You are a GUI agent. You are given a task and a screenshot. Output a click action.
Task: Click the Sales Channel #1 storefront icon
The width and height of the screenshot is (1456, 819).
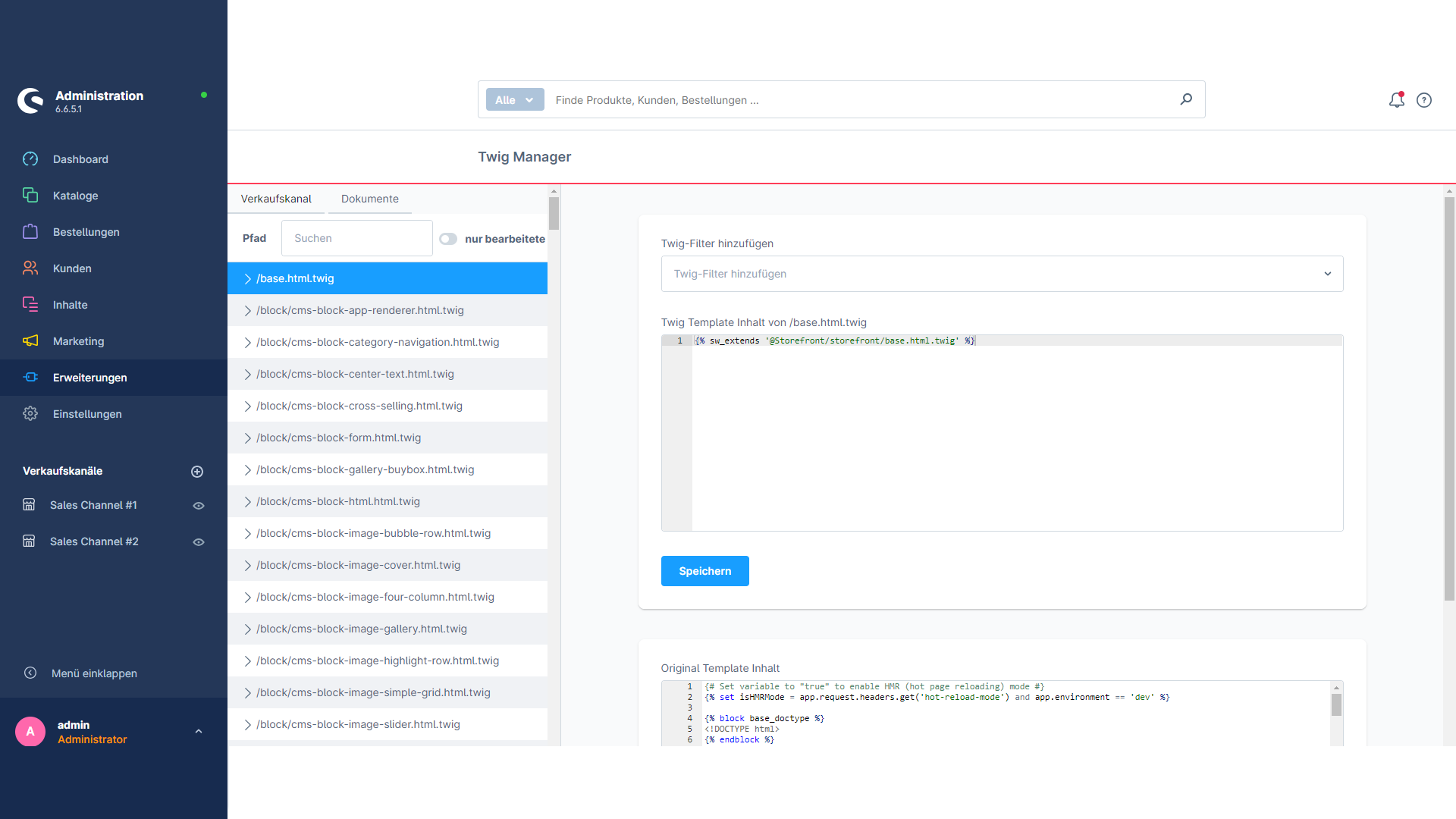tap(29, 505)
